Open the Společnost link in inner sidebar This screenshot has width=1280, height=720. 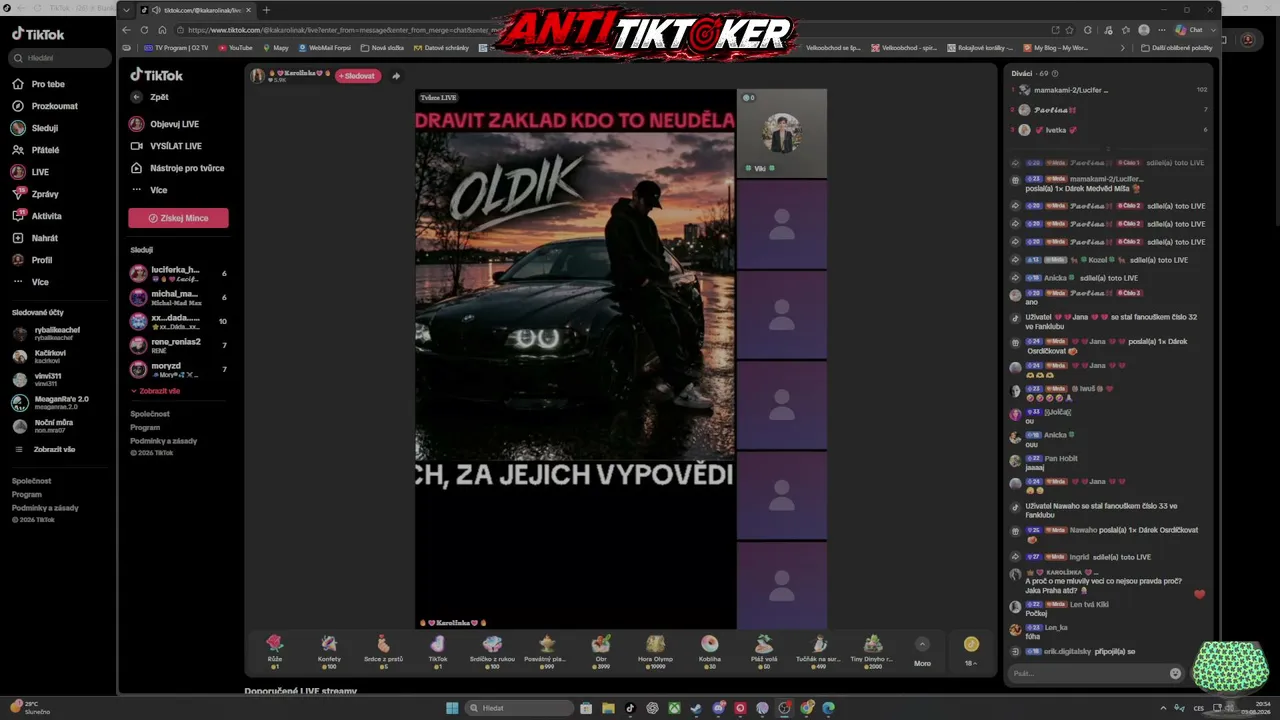tap(150, 414)
